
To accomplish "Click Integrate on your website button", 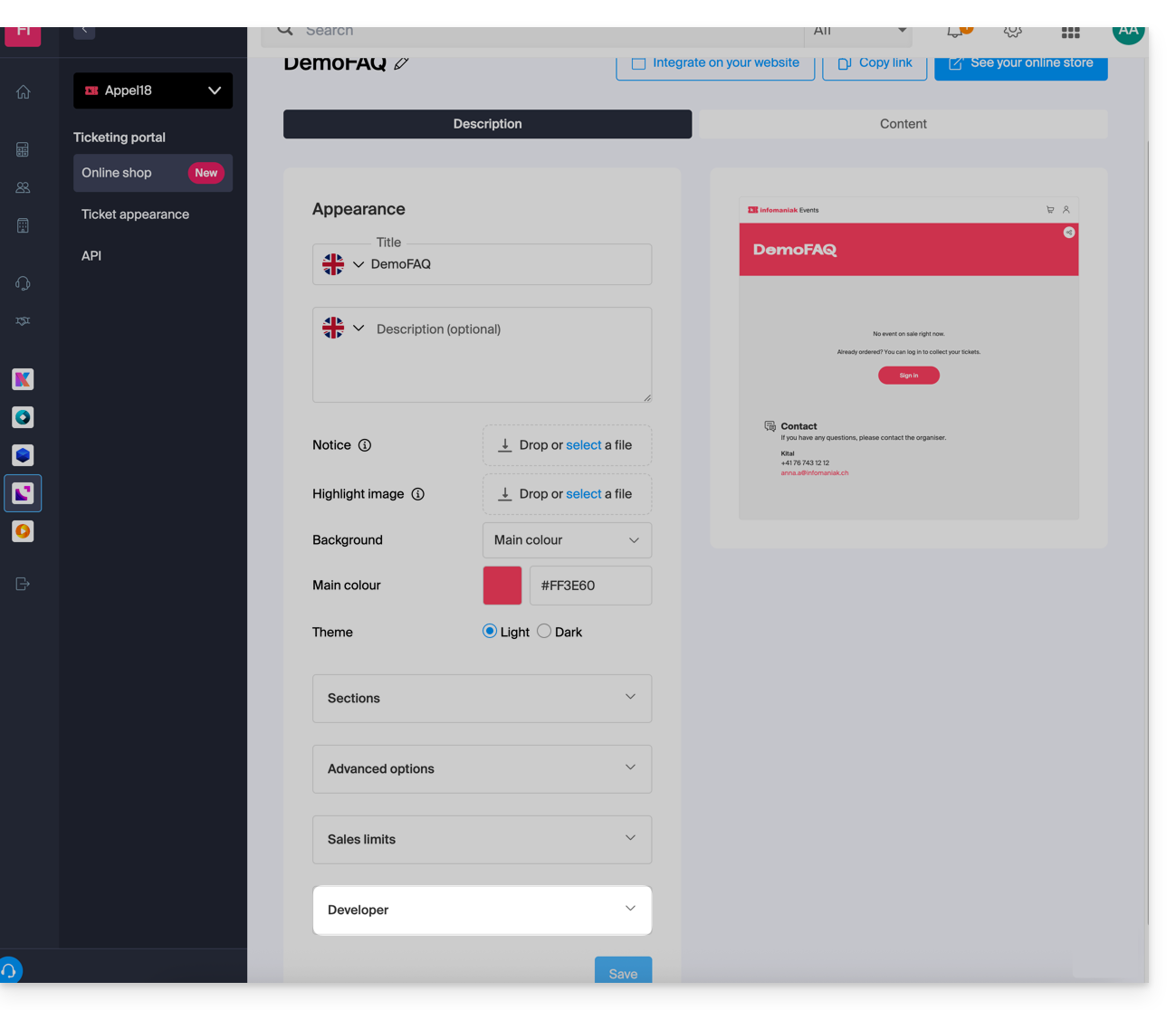I will [715, 63].
